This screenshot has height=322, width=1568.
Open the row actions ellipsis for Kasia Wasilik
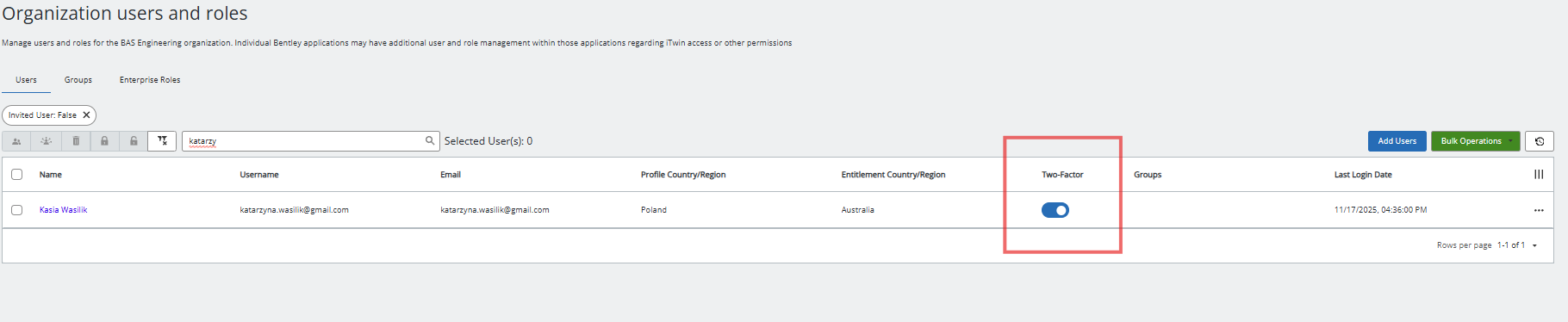click(x=1539, y=210)
